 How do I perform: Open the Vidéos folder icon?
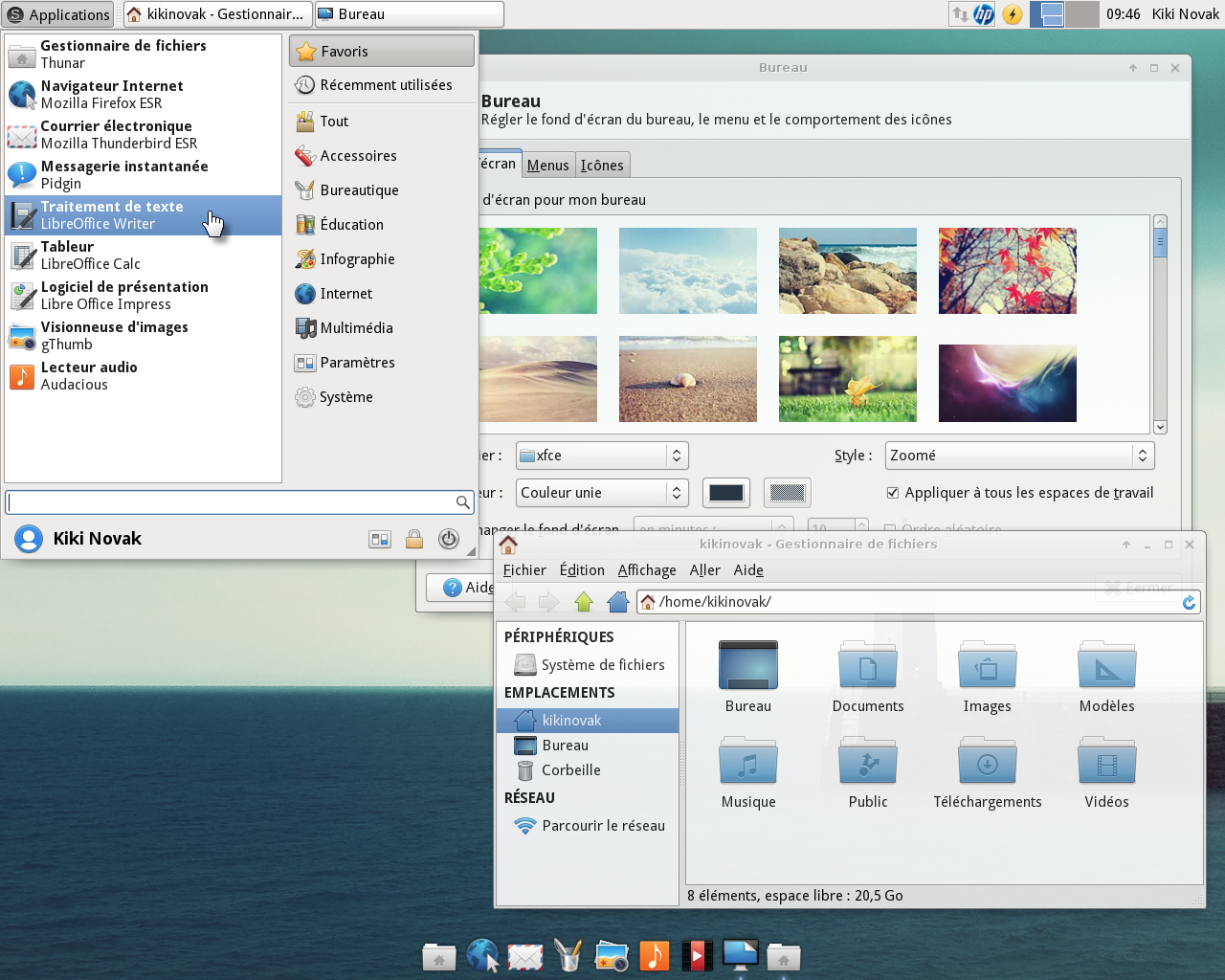pos(1107,772)
